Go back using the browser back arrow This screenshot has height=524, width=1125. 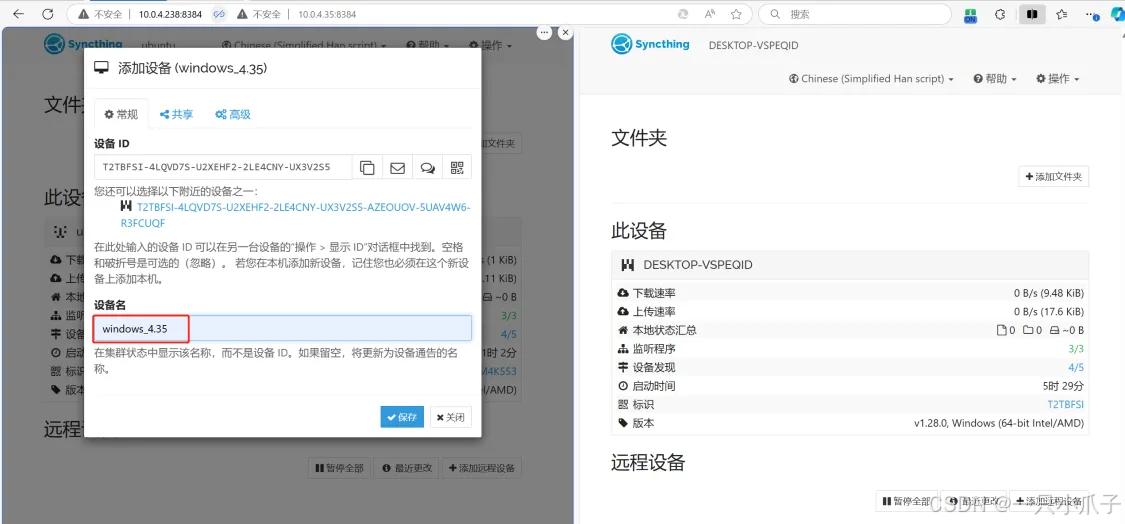[x=19, y=14]
